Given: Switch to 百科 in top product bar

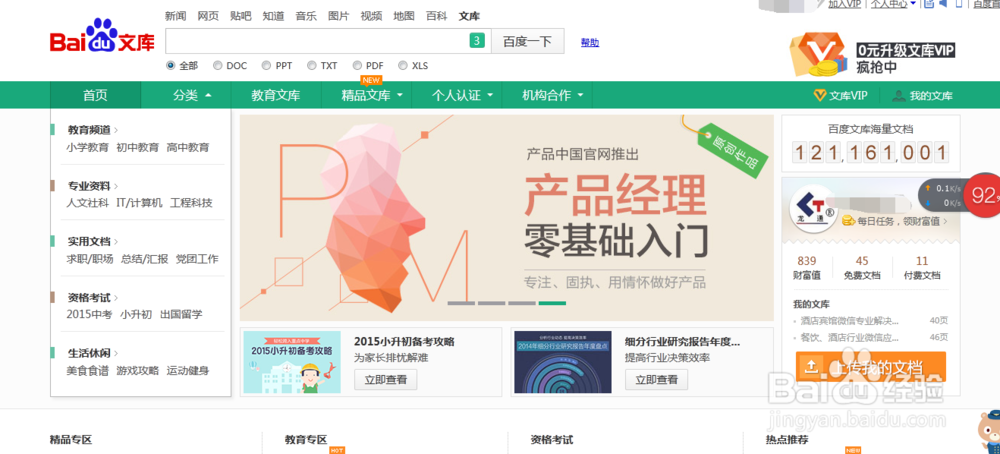Looking at the screenshot, I should [x=436, y=16].
